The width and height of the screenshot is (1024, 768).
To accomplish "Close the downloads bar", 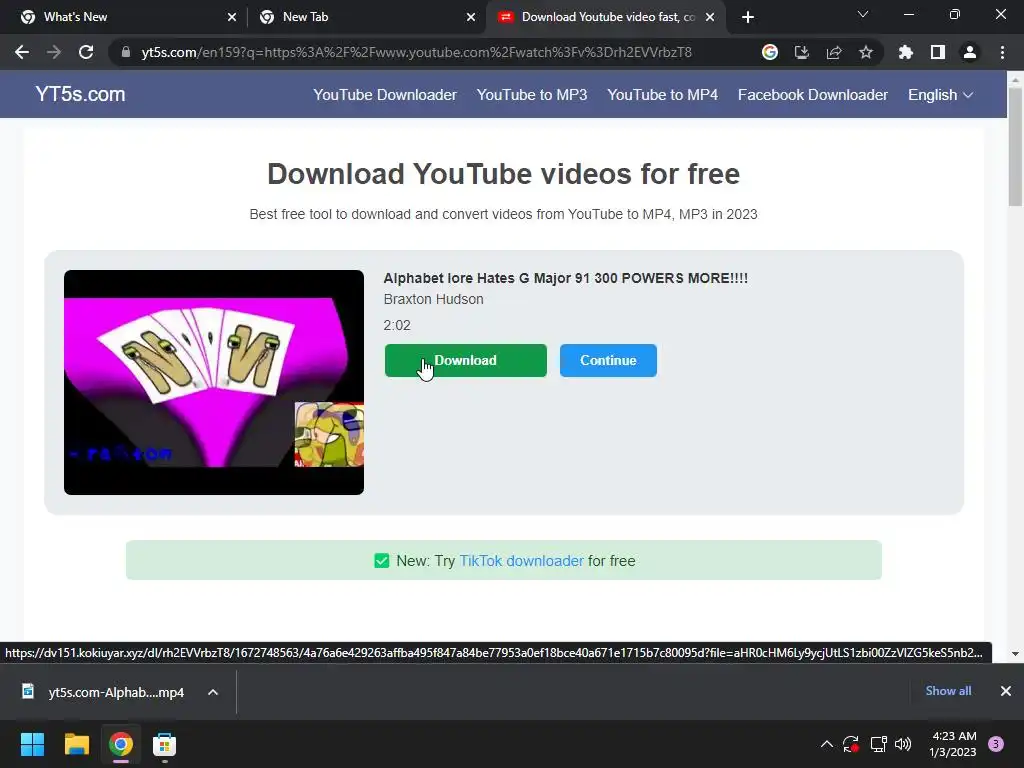I will point(1006,691).
